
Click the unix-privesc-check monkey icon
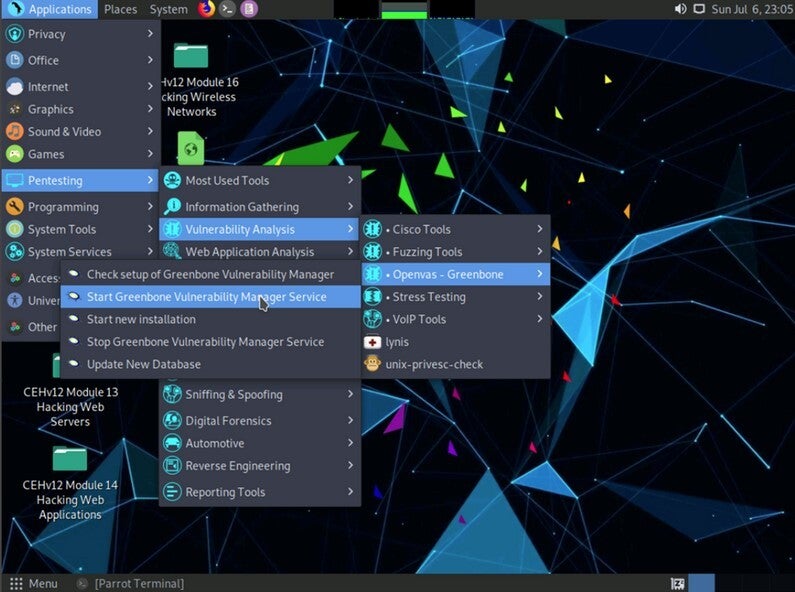(x=373, y=364)
